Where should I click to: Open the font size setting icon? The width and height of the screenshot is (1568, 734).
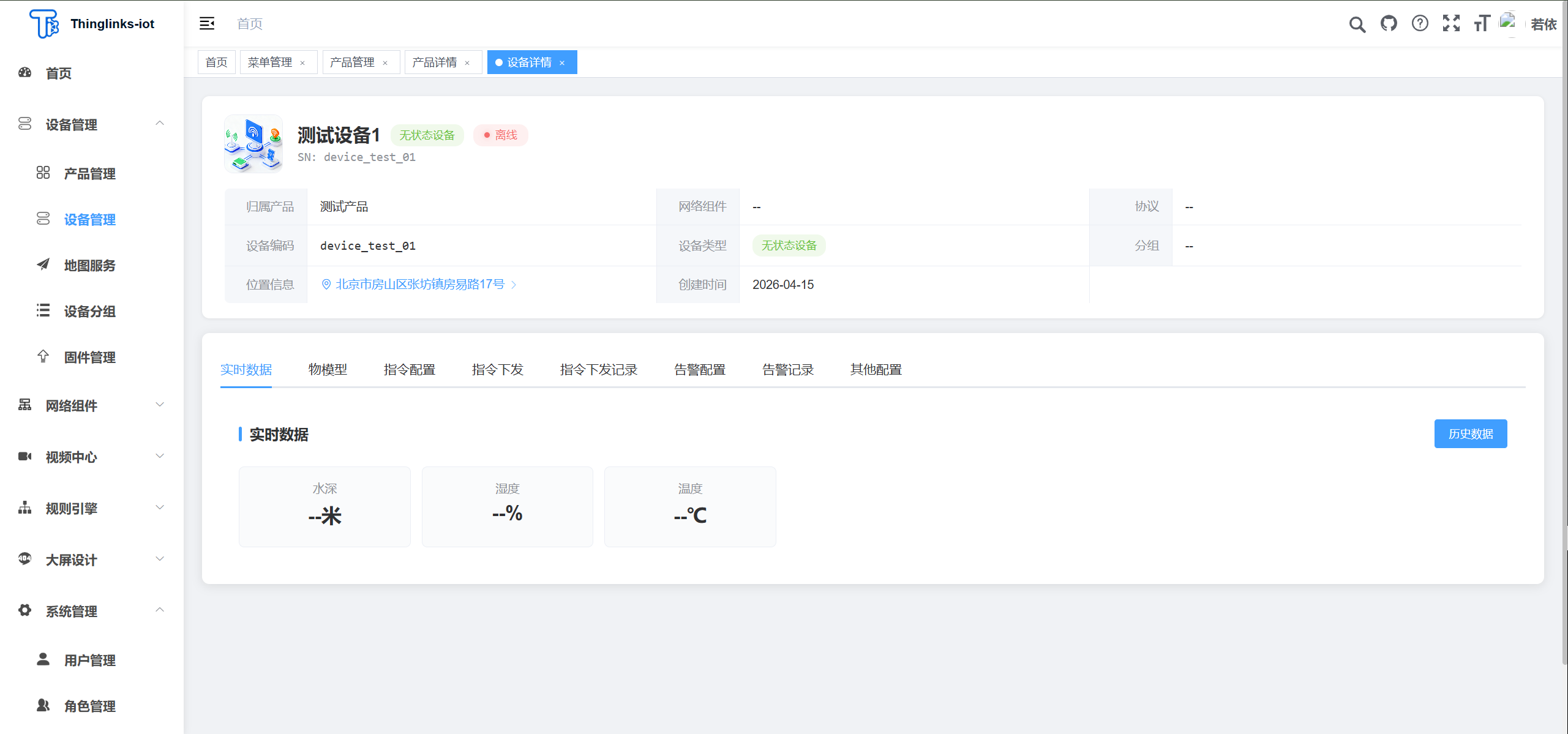pos(1481,24)
